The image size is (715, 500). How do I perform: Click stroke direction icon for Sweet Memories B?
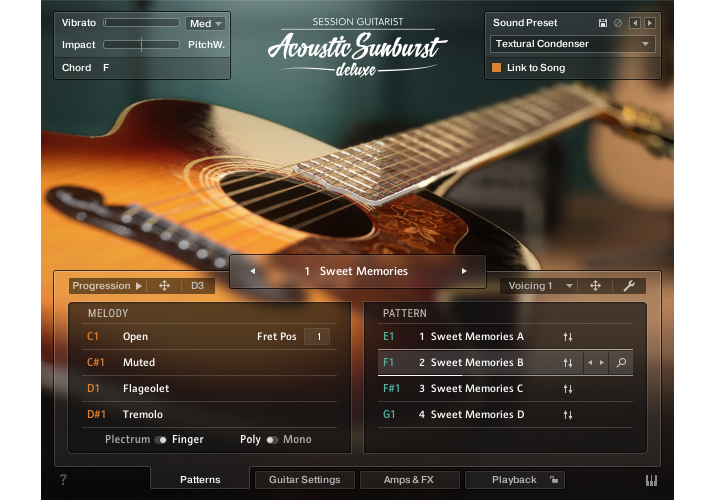click(x=568, y=363)
